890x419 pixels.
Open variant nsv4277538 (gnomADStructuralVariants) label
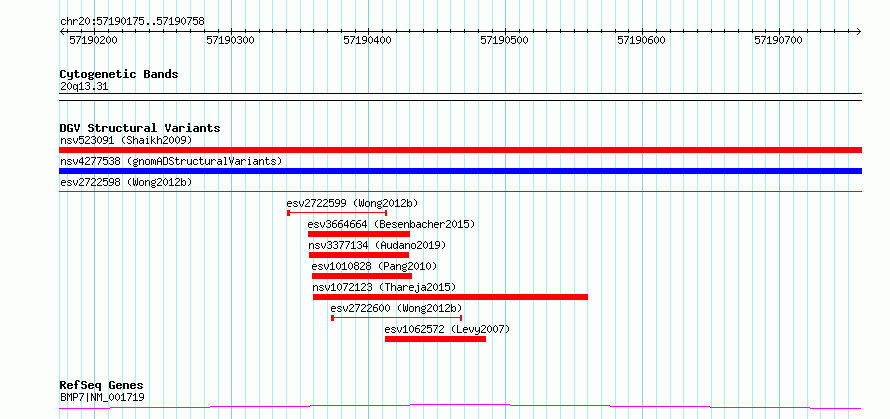[171, 161]
